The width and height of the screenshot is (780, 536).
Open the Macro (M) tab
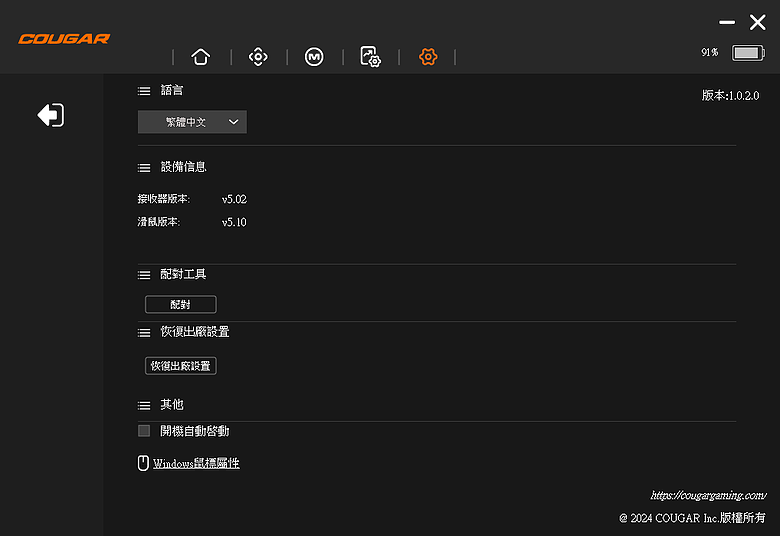tap(314, 57)
